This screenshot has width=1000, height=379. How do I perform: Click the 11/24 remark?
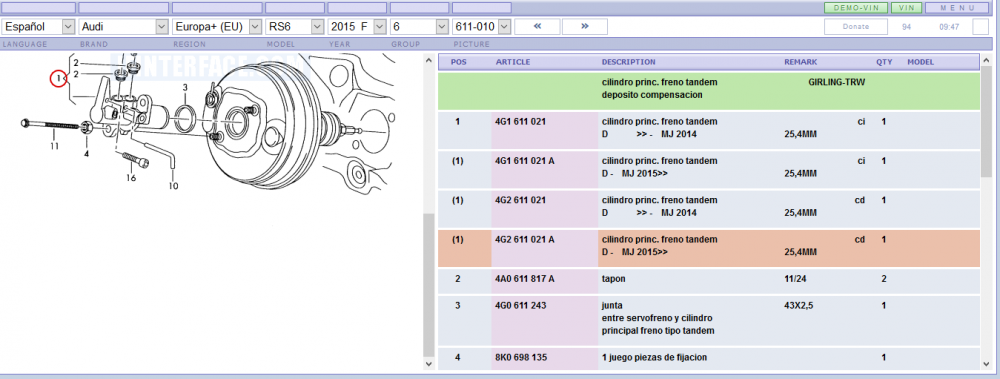pos(795,279)
